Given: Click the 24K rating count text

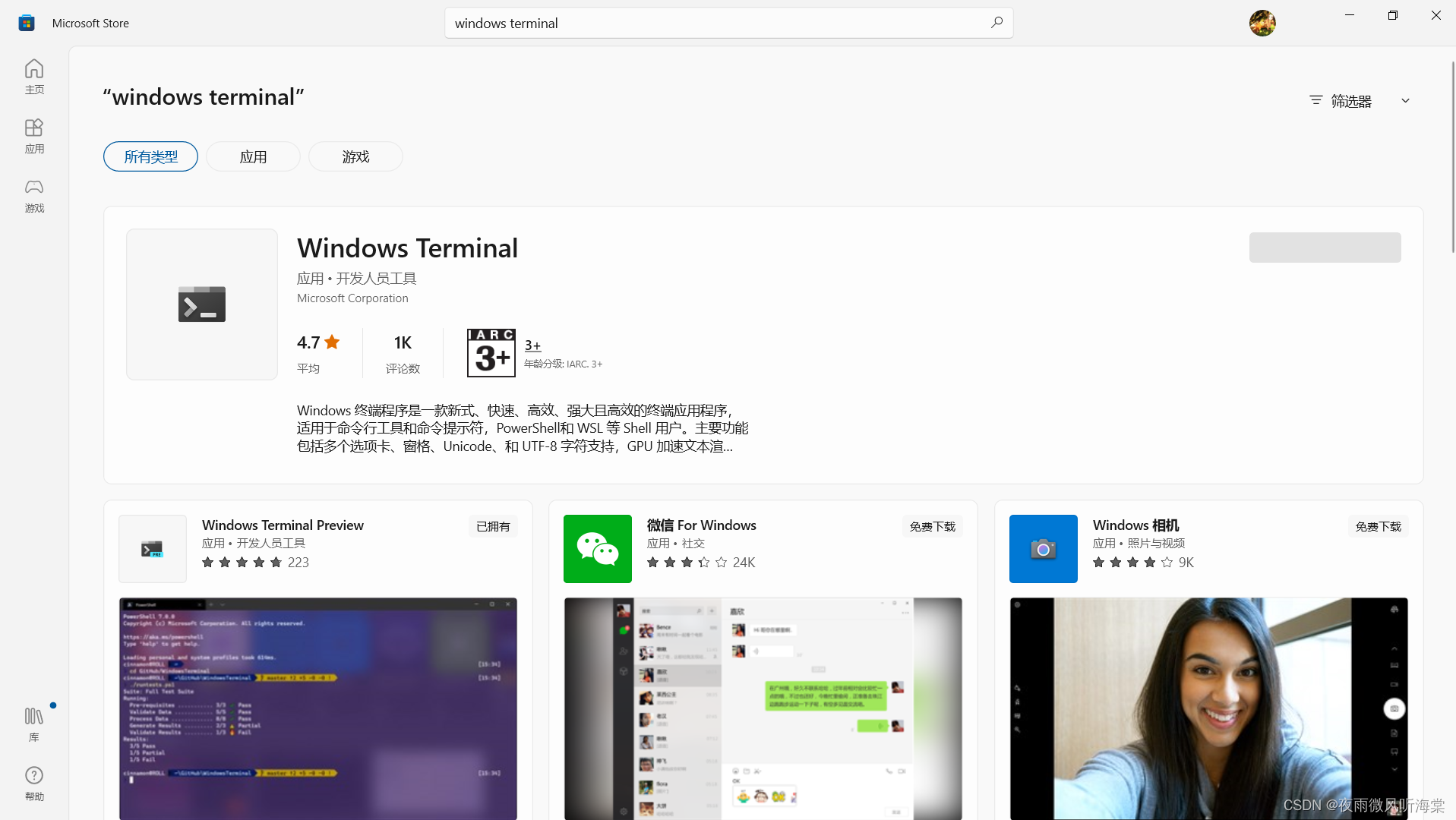Looking at the screenshot, I should (x=744, y=563).
